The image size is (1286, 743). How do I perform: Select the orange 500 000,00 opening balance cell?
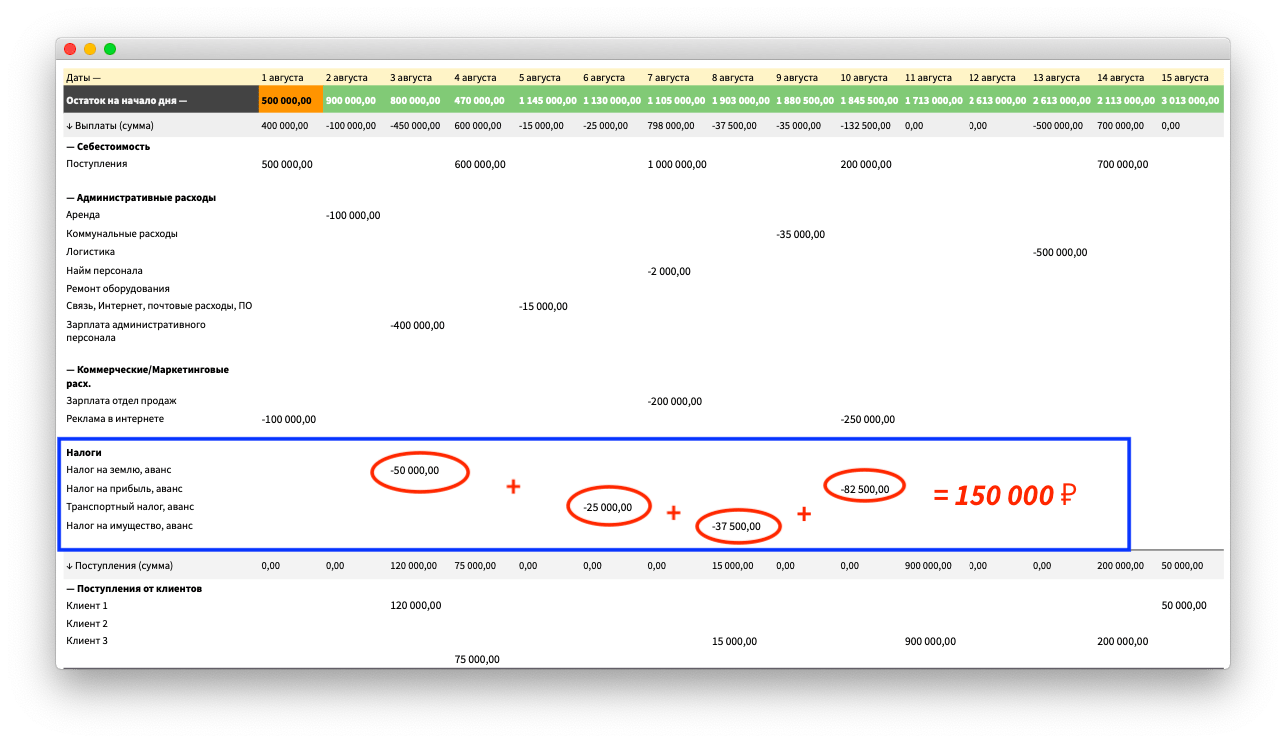point(291,100)
